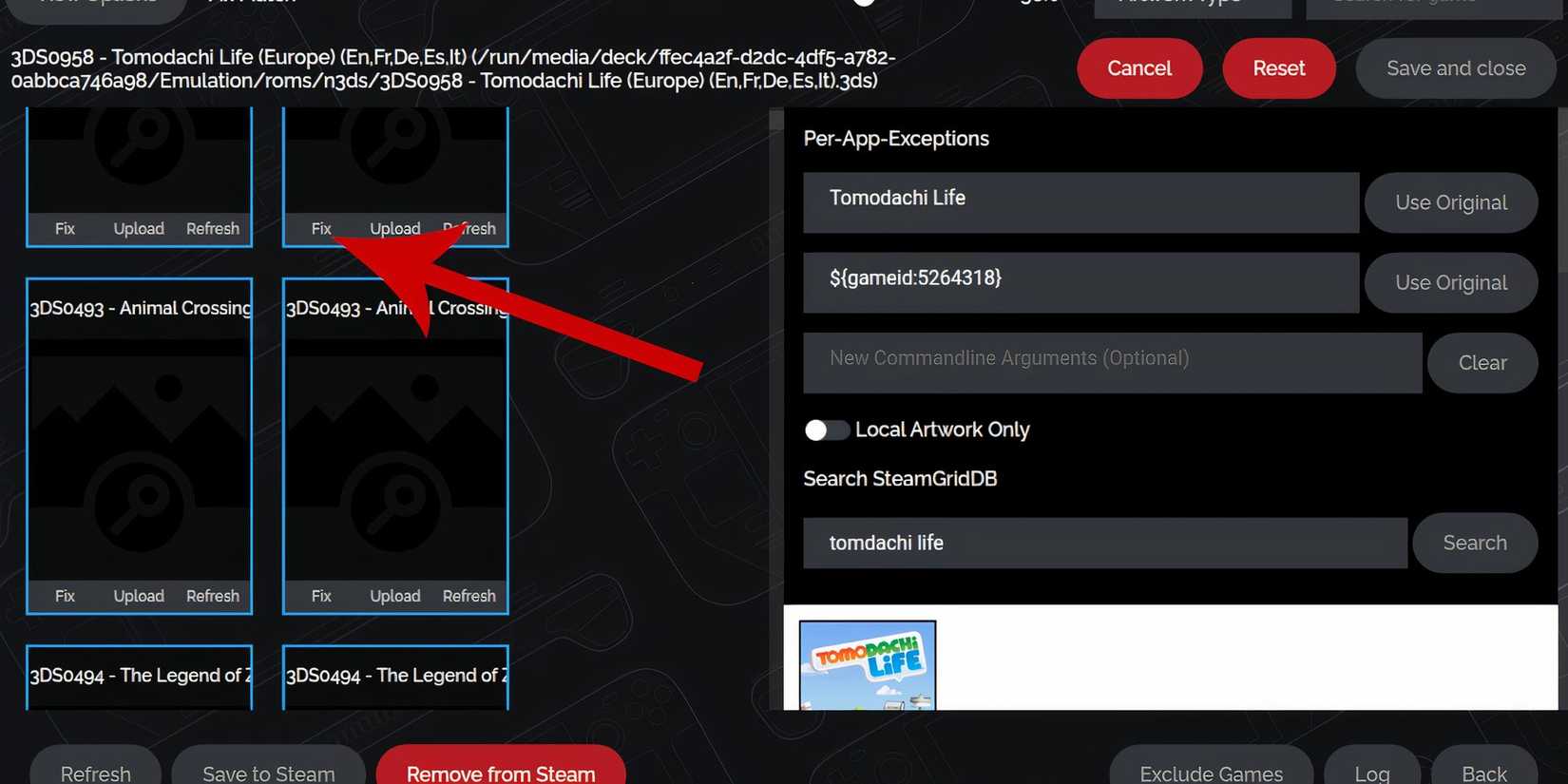Click the gameid field

1081,283
